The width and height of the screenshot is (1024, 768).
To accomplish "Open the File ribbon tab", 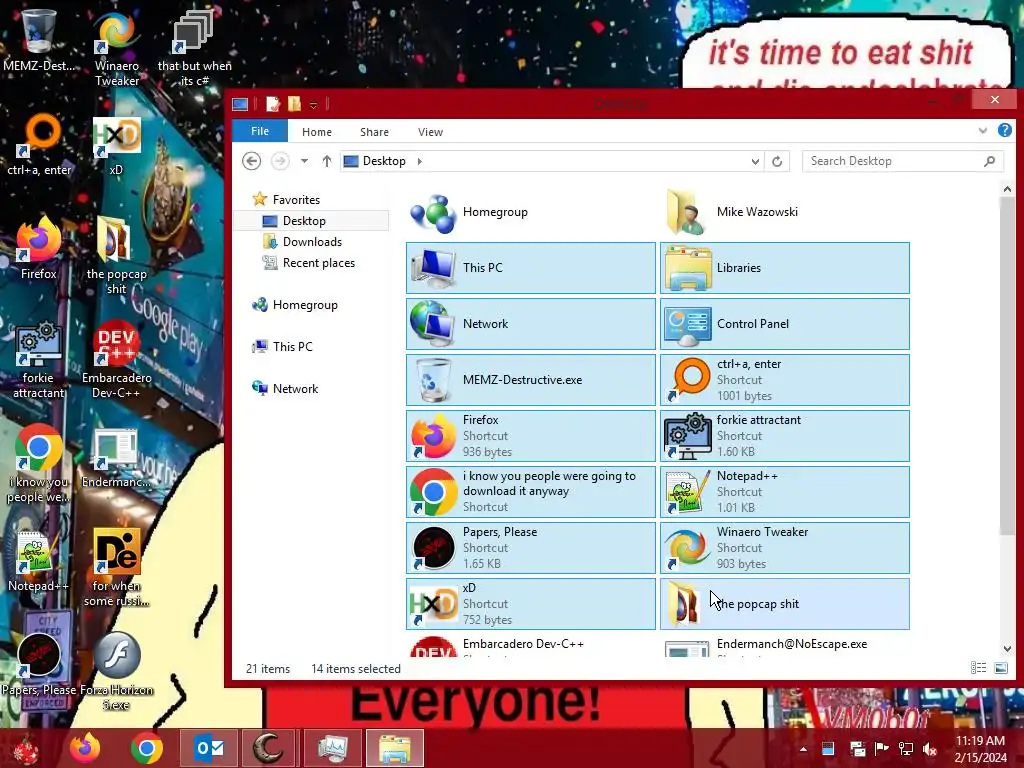I will tap(260, 131).
